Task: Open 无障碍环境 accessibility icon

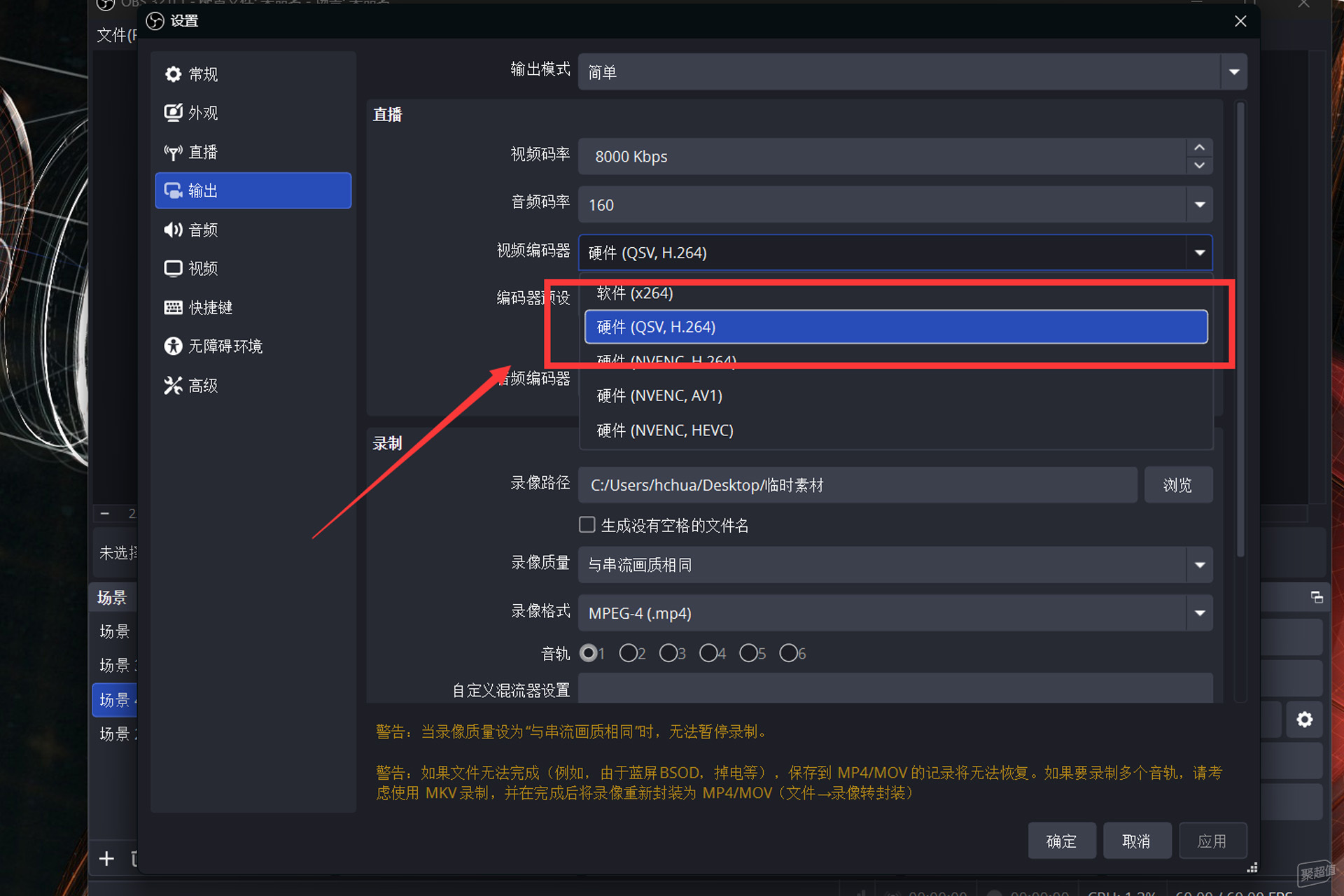Action: [173, 346]
